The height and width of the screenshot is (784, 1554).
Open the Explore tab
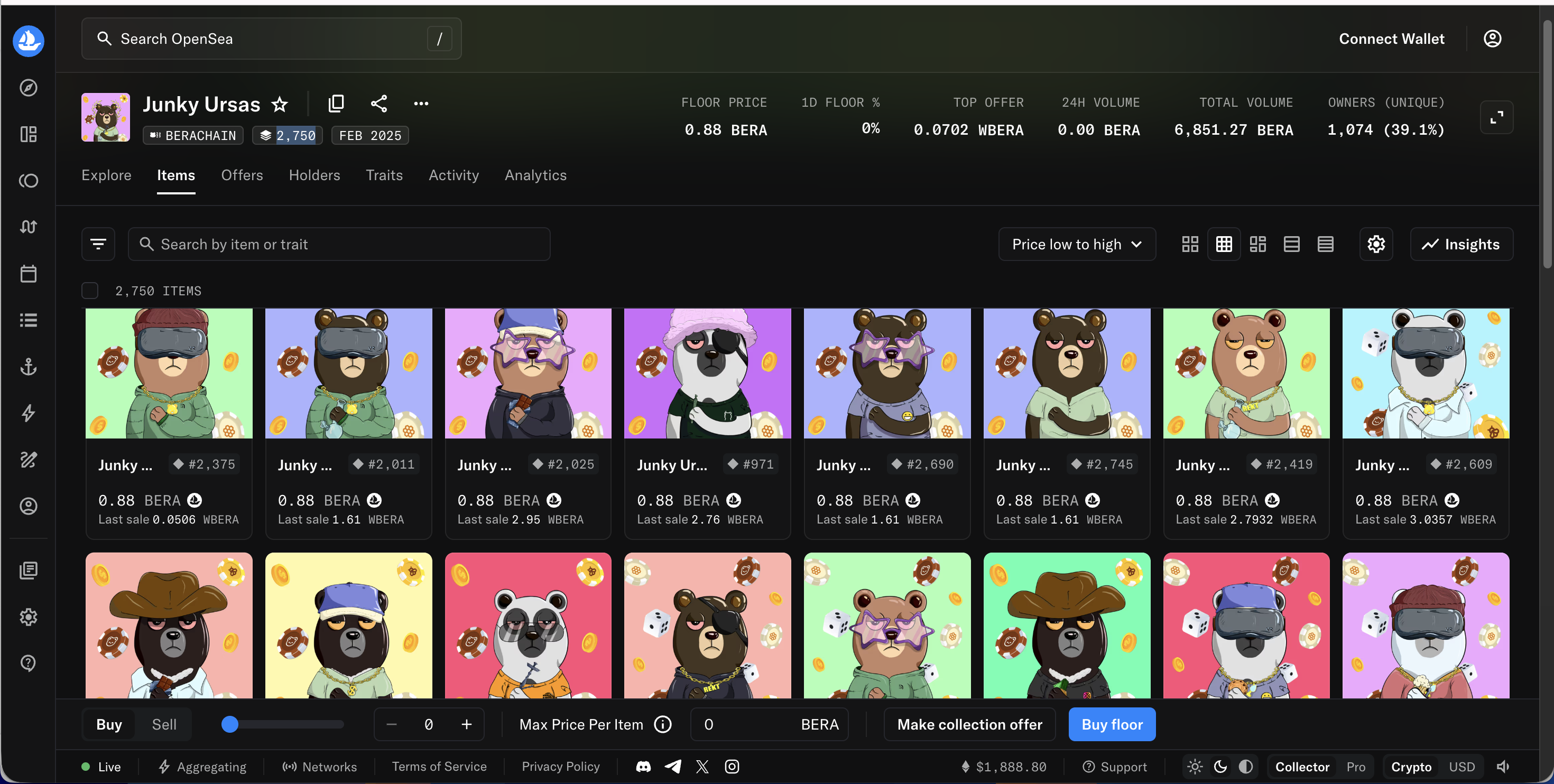(x=106, y=175)
